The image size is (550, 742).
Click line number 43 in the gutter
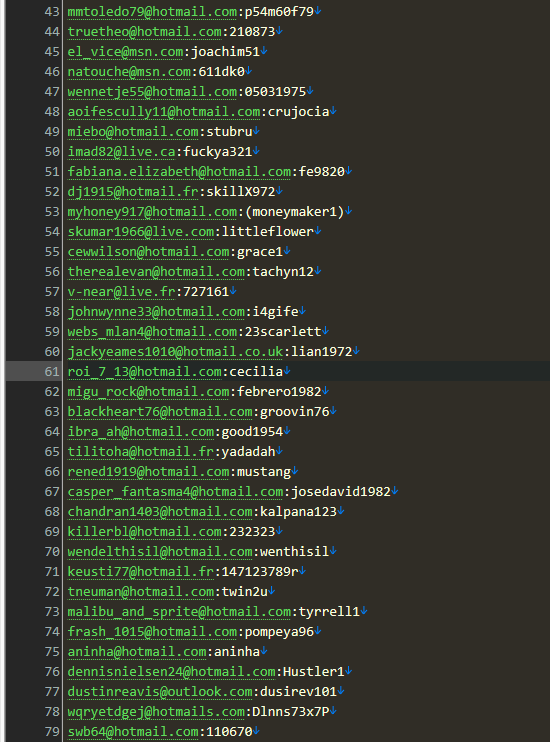point(52,11)
